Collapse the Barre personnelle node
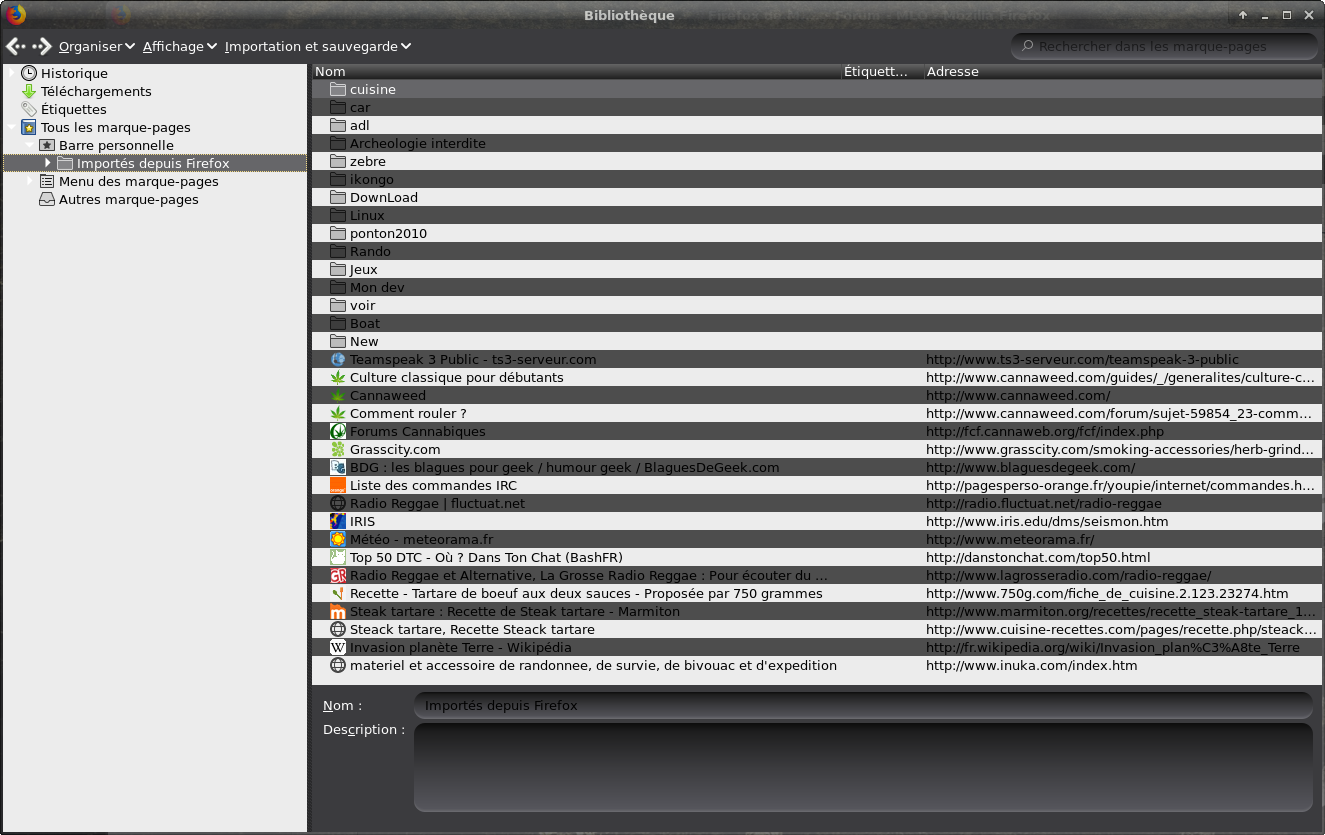 tap(30, 145)
